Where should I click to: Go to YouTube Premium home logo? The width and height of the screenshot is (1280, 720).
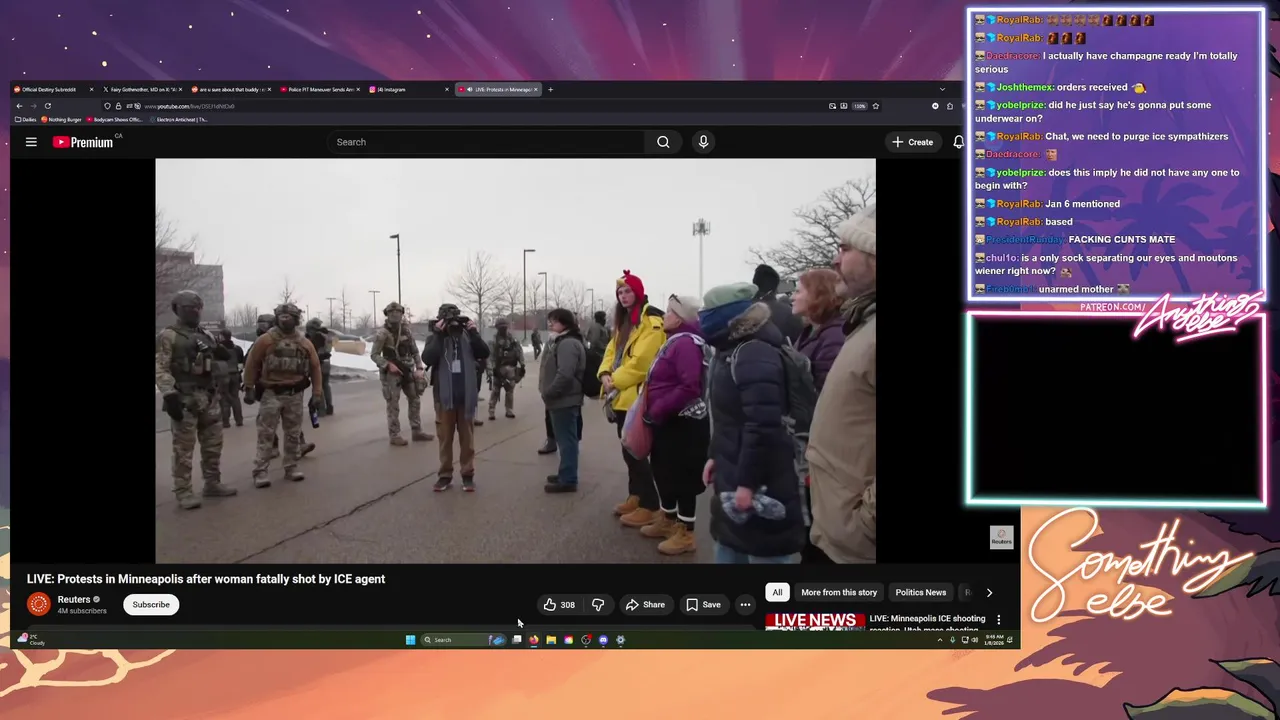click(x=84, y=142)
